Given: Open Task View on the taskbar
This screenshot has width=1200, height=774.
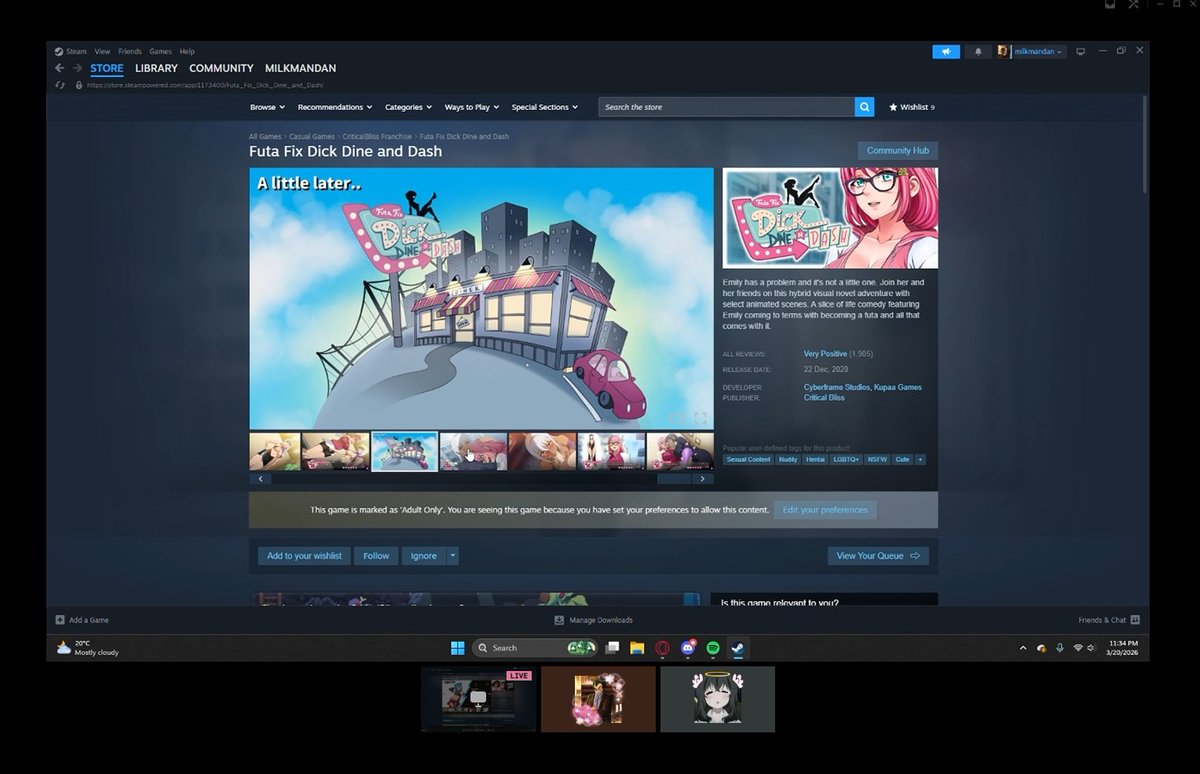Looking at the screenshot, I should tap(613, 648).
